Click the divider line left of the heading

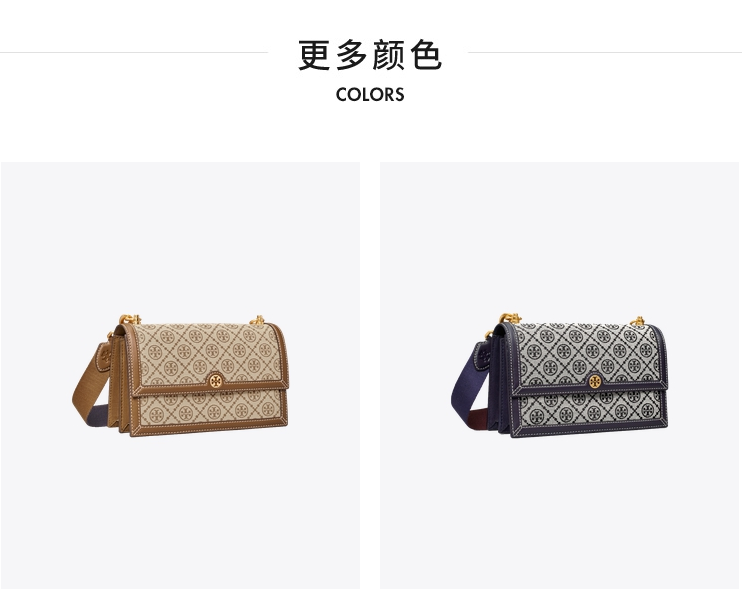(134, 53)
